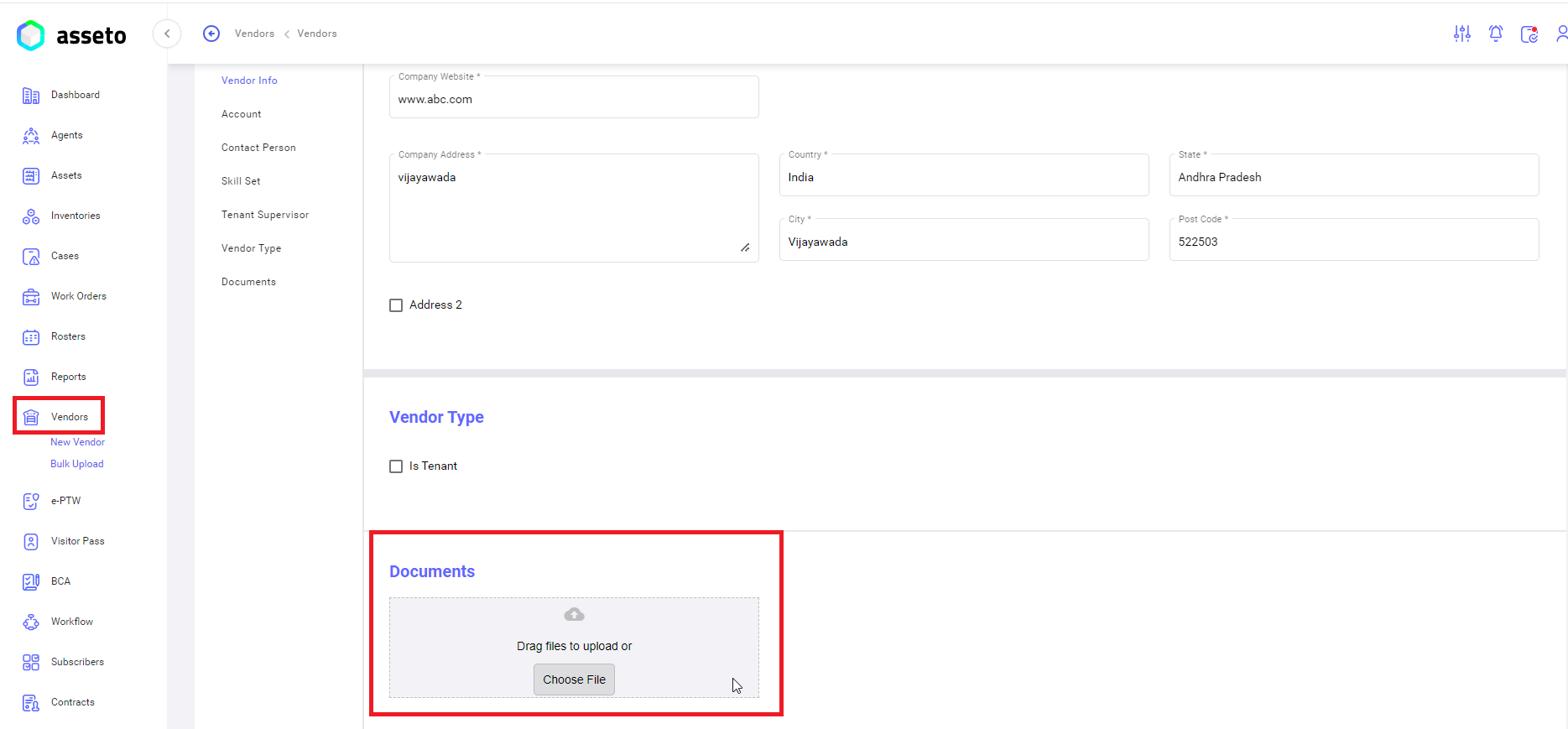Image resolution: width=1568 pixels, height=729 pixels.
Task: Click the settings sliders icon in header
Action: (x=1462, y=34)
